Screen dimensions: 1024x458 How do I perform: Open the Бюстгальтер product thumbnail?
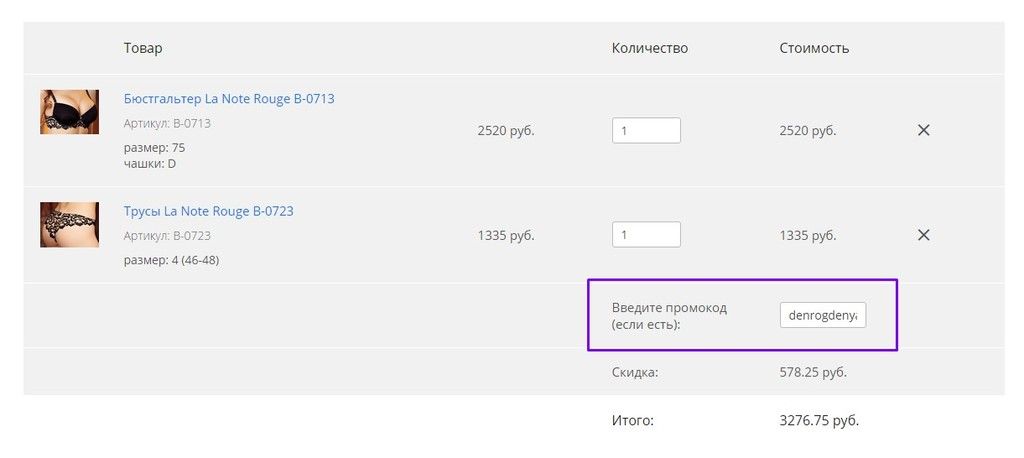[69, 112]
